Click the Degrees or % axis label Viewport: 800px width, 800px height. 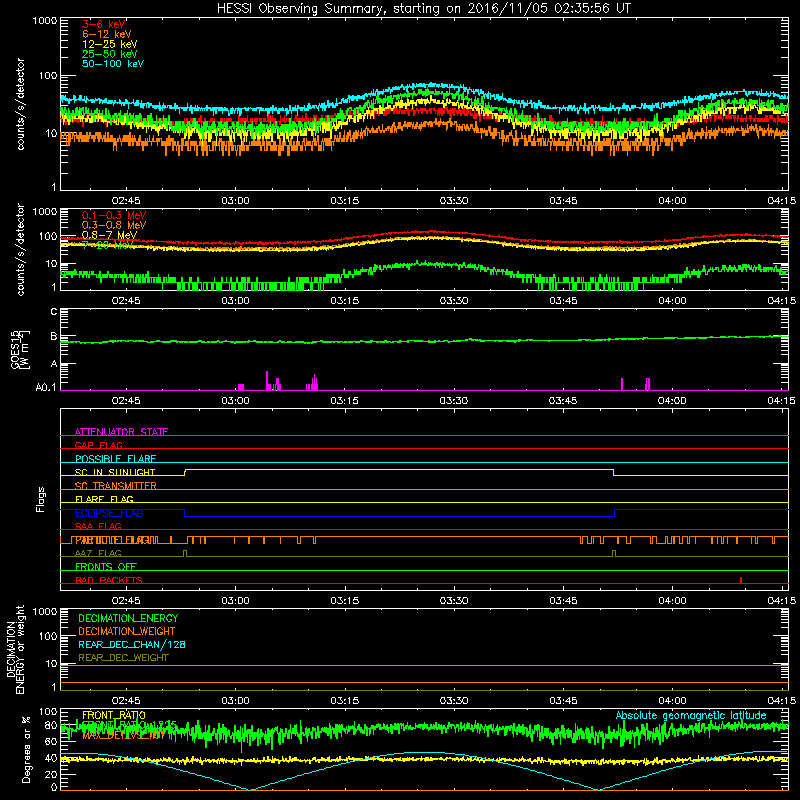(x=26, y=749)
